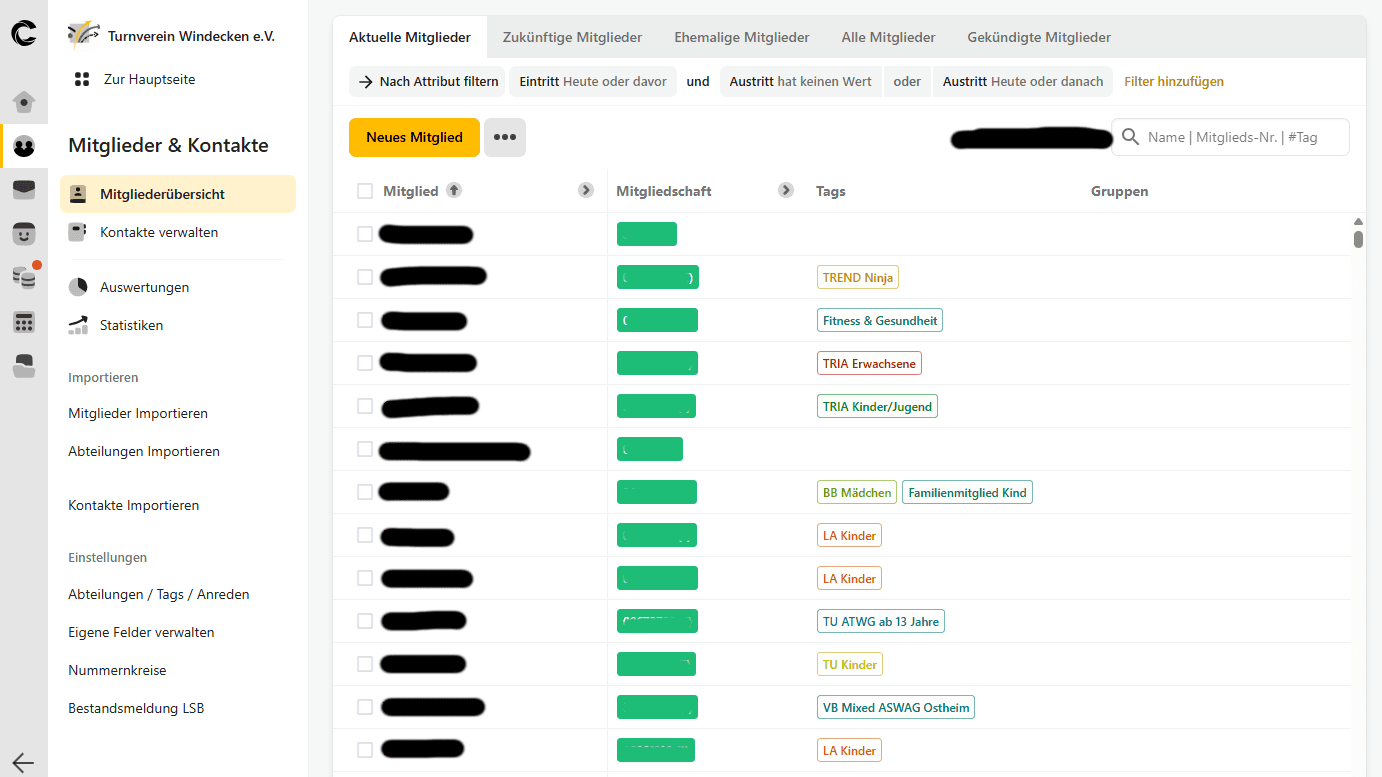1382x777 pixels.
Task: Click the Filter hinzufügen link
Action: pos(1173,81)
